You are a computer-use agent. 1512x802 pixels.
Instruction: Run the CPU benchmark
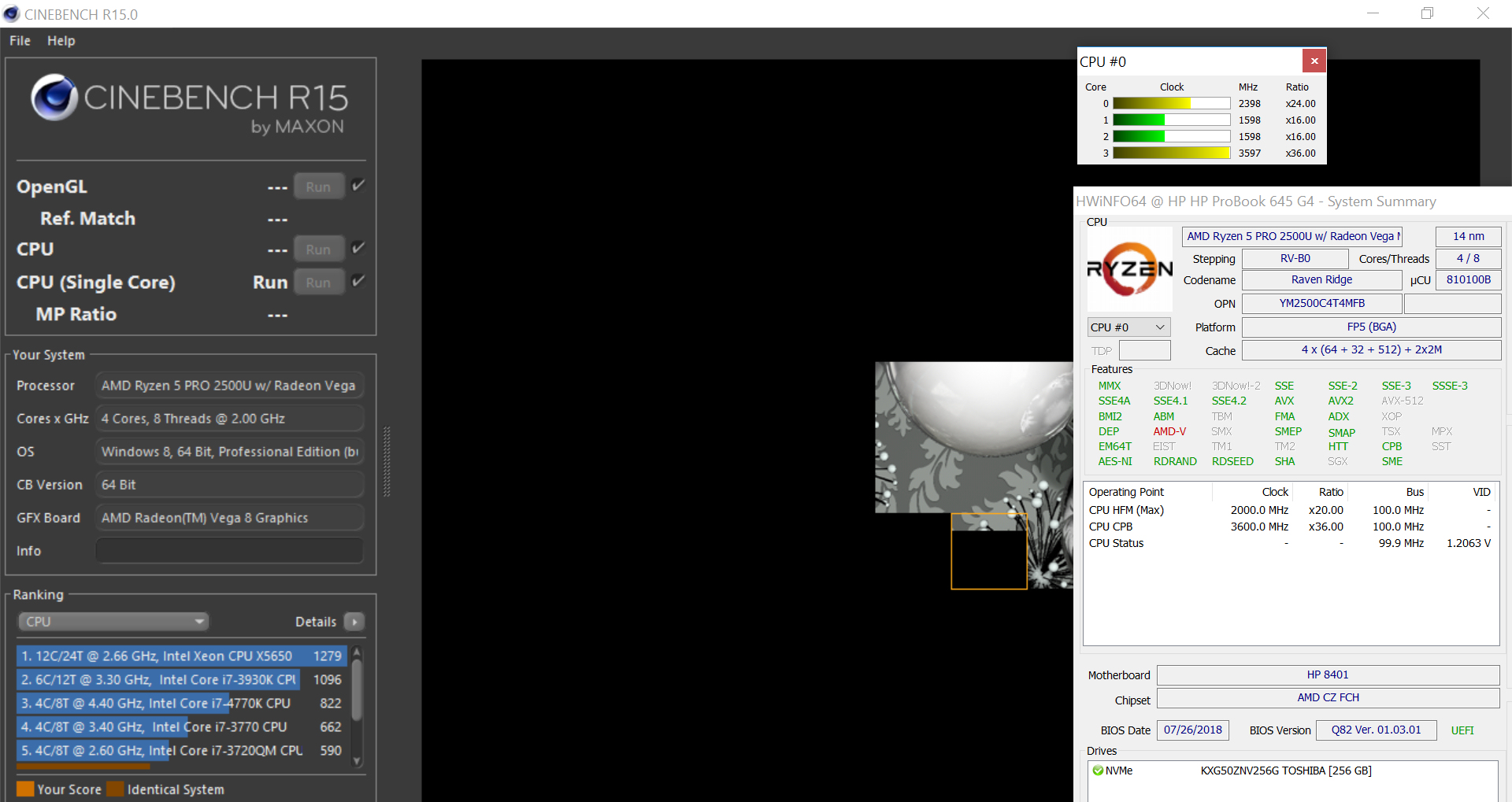pos(318,249)
